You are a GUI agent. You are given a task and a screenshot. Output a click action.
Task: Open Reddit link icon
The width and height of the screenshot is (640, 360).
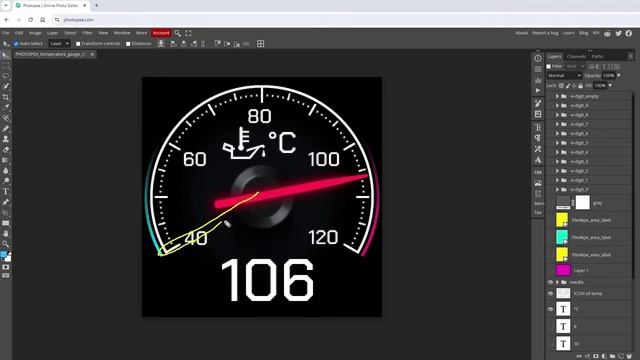coord(607,33)
